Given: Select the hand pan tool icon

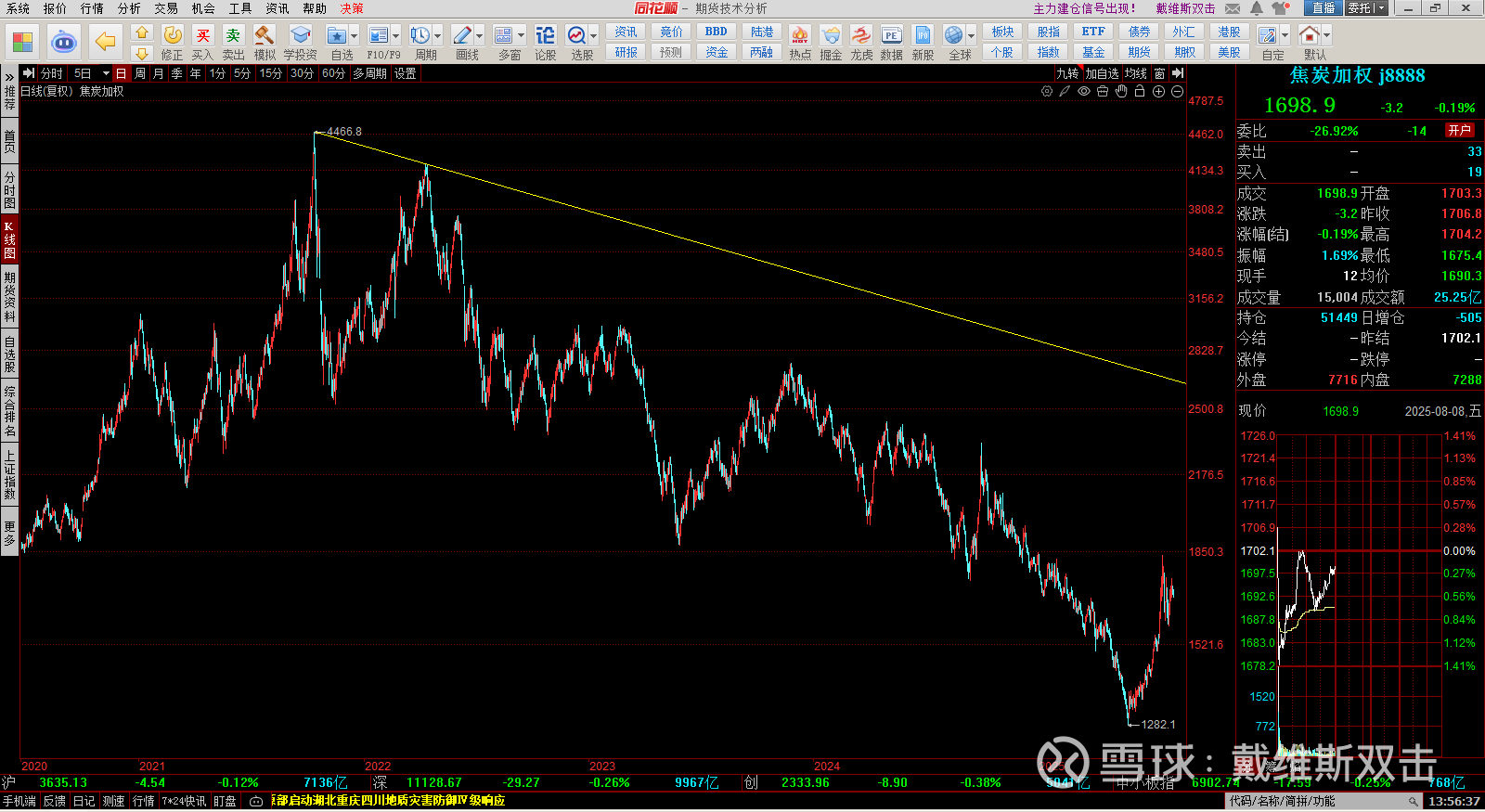Looking at the screenshot, I should [1121, 91].
